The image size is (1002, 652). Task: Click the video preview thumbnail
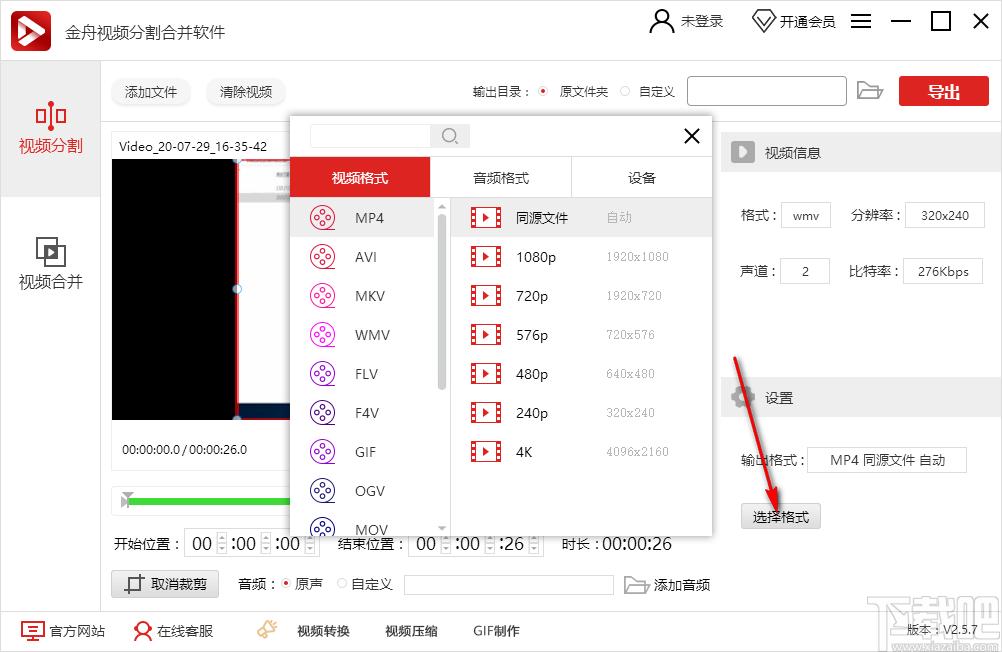[201, 289]
